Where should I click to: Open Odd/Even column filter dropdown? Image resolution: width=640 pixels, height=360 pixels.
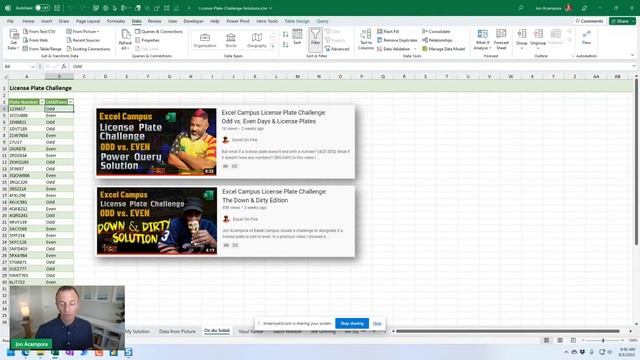click(x=71, y=102)
